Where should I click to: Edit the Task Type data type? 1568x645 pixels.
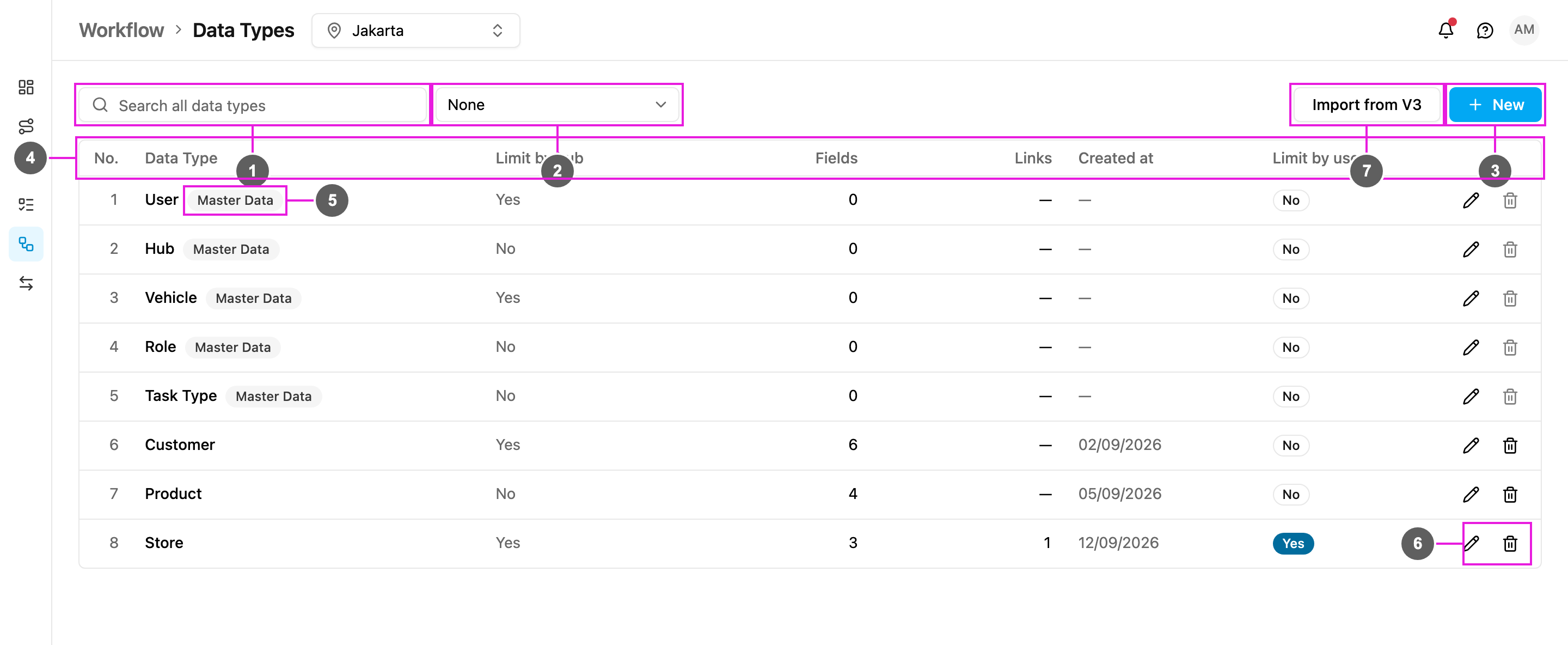1471,397
